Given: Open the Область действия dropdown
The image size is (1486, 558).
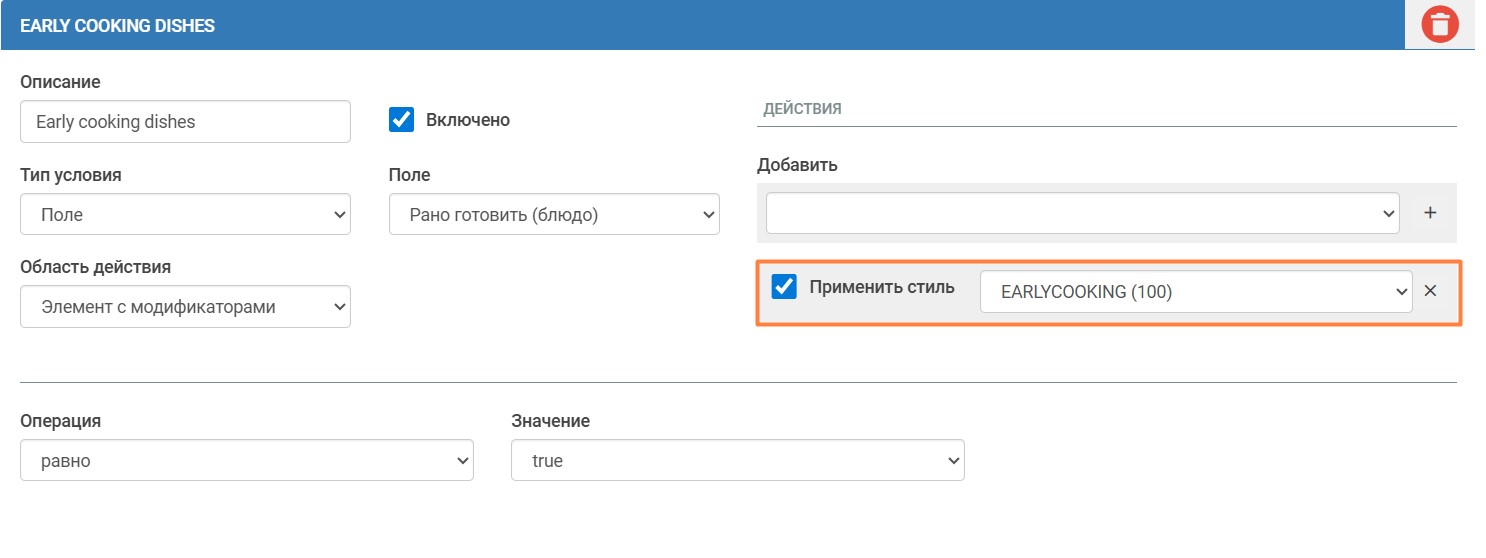Looking at the screenshot, I should 185,307.
